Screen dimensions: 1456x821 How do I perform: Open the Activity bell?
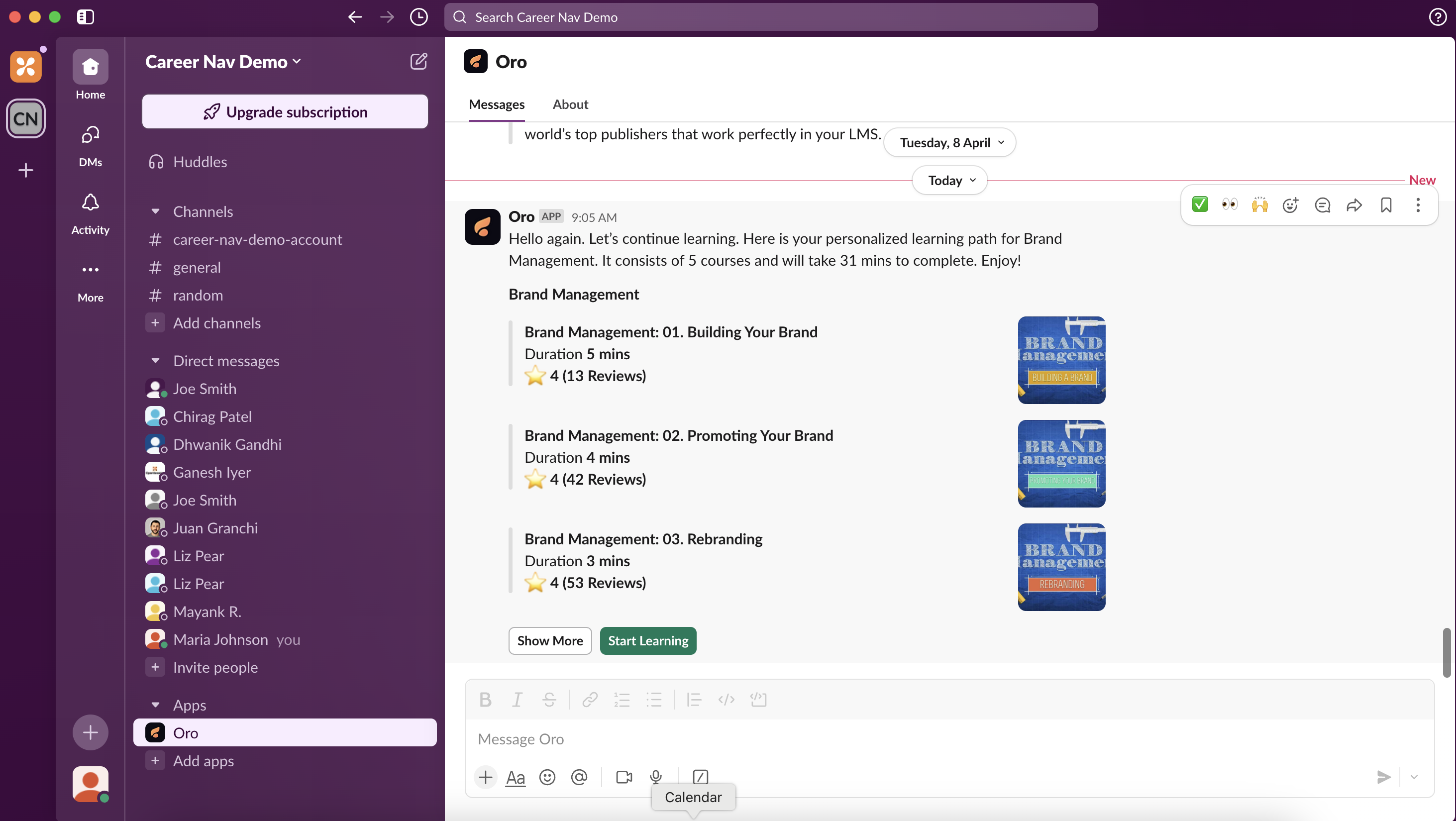click(x=91, y=213)
